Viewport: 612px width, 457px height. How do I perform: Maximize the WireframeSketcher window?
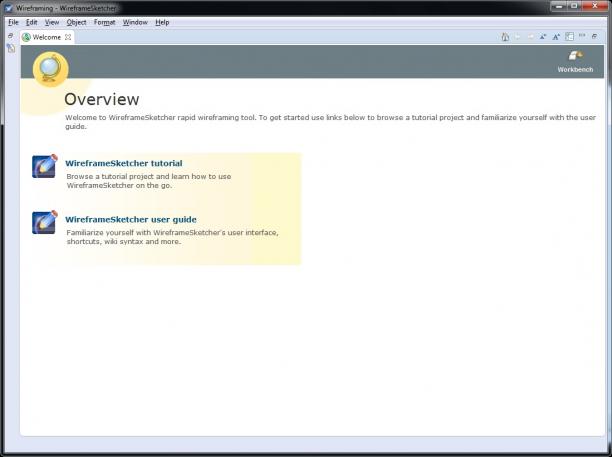(x=574, y=6)
